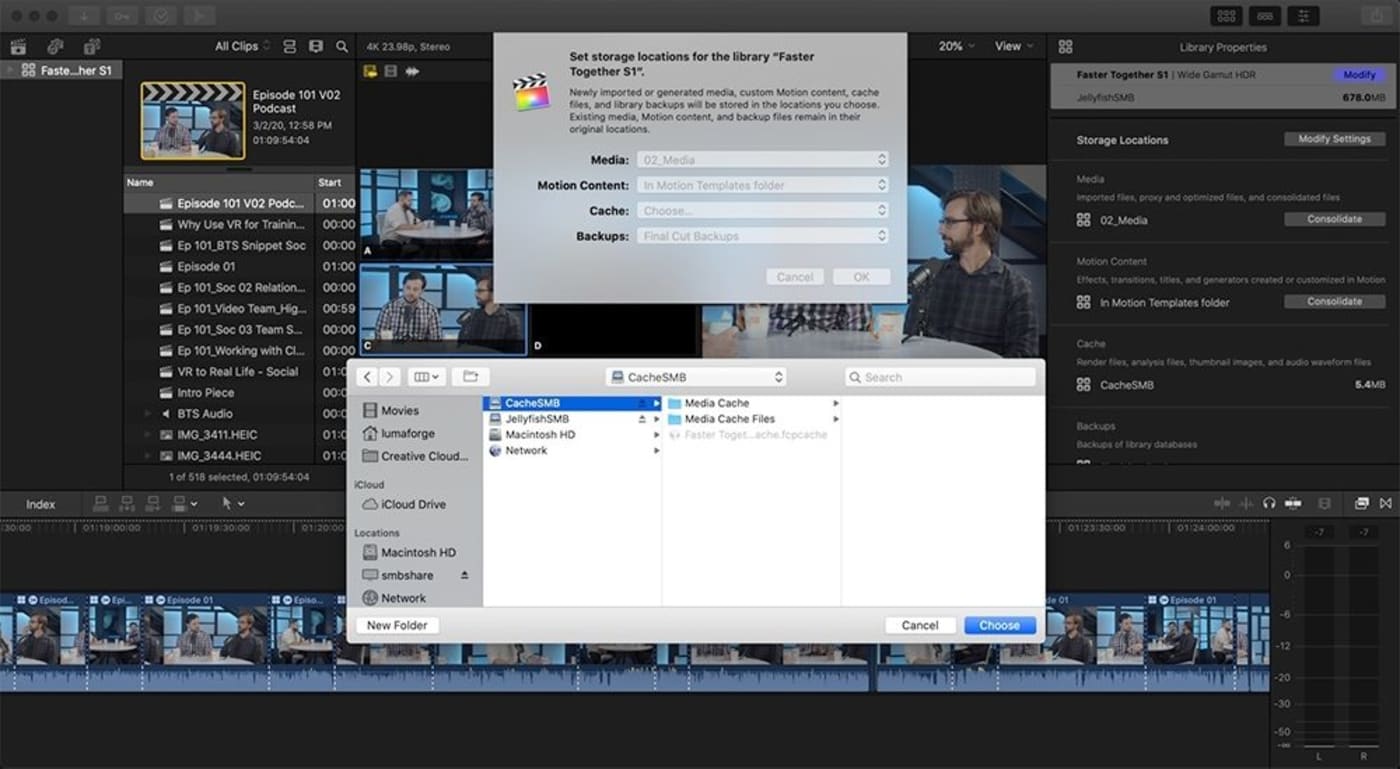Click connect clip to primary storyline icon
The image size is (1400, 769).
pos(101,504)
